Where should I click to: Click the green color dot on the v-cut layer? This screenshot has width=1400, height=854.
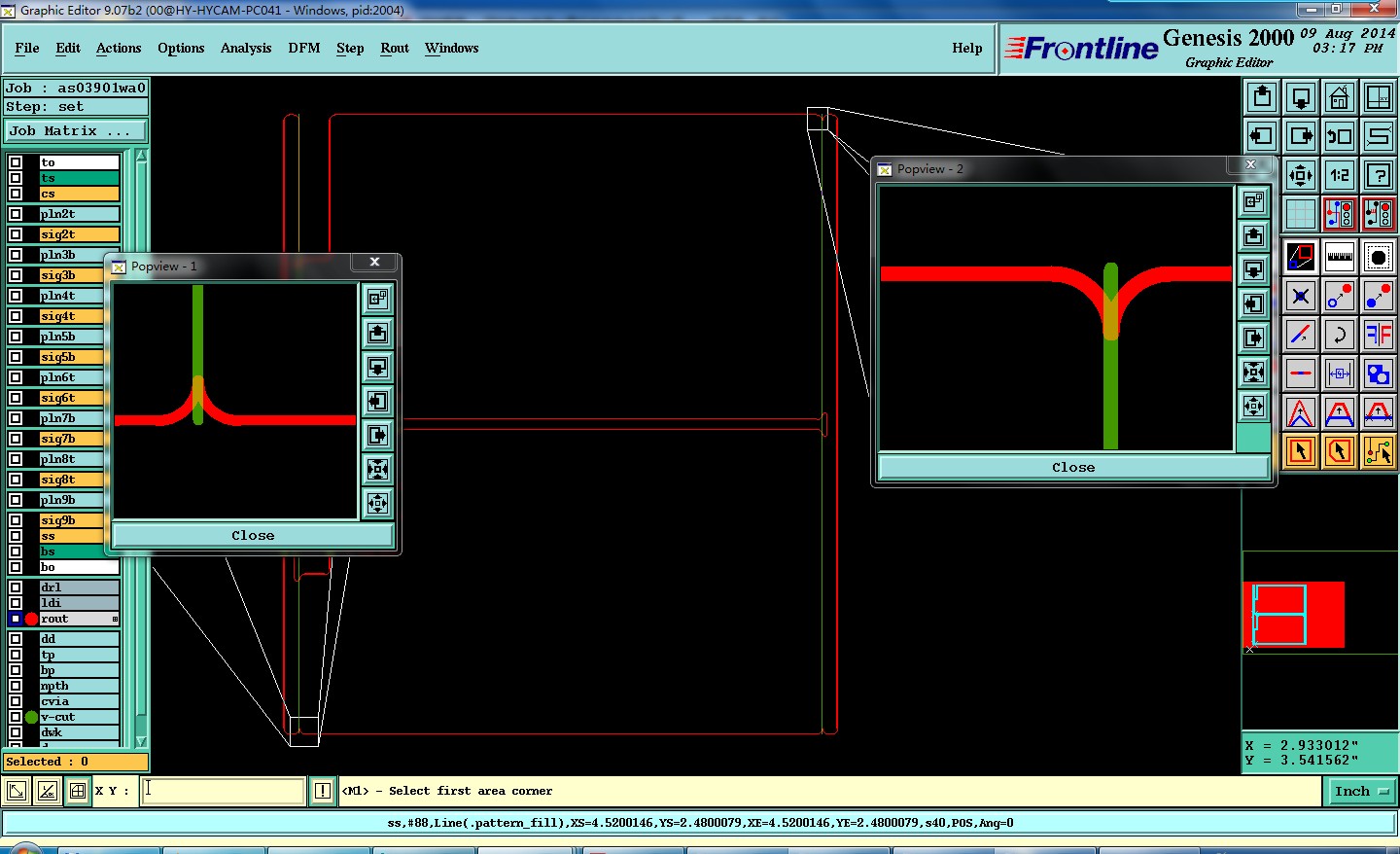(x=31, y=717)
